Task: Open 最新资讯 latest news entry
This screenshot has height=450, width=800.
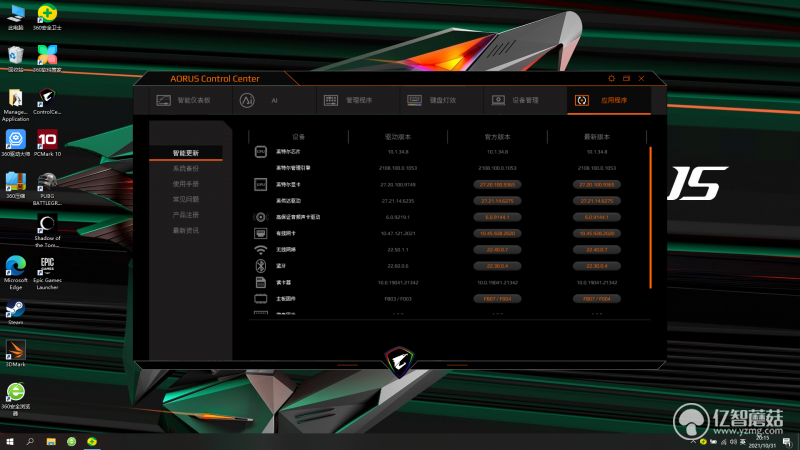Action: click(186, 231)
